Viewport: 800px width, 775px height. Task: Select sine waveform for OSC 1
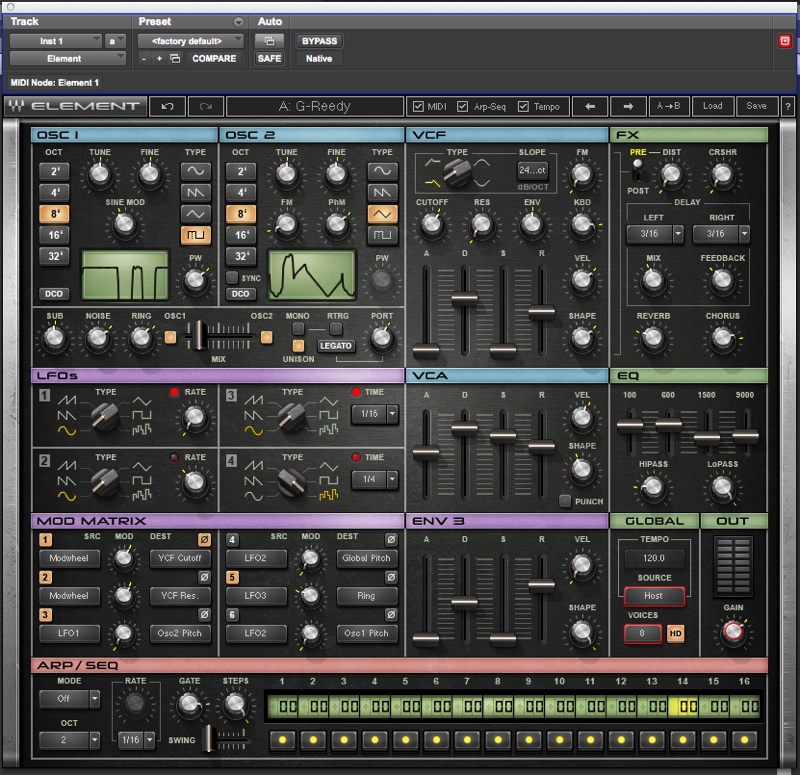click(x=195, y=171)
